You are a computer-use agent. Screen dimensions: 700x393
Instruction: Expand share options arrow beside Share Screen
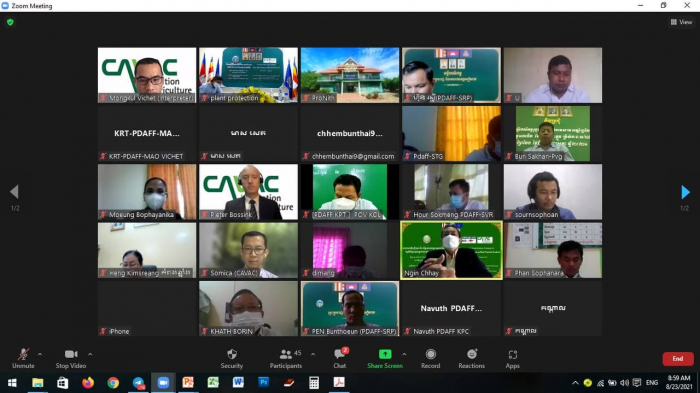coord(404,354)
